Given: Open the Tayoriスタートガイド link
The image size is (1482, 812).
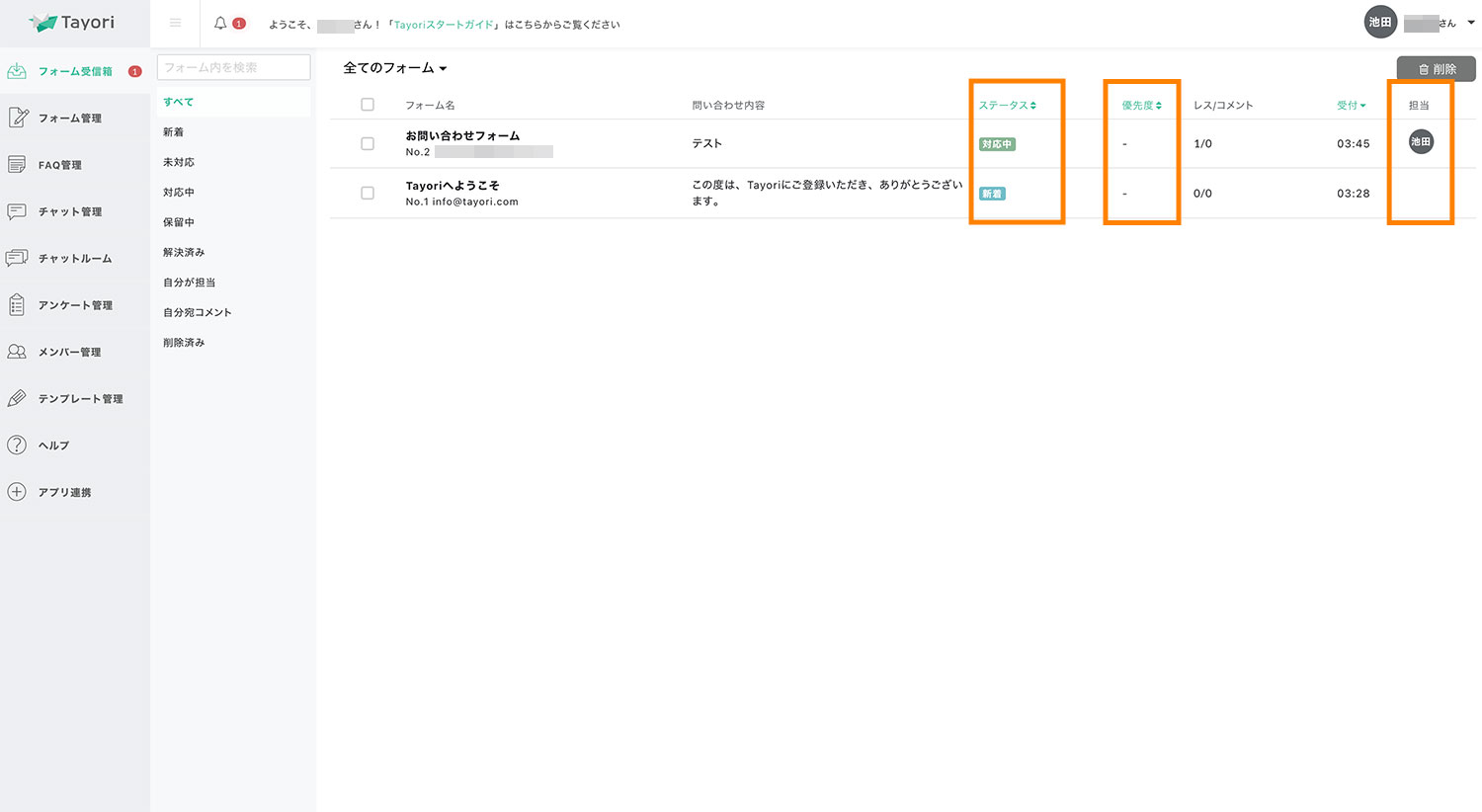Looking at the screenshot, I should [444, 25].
